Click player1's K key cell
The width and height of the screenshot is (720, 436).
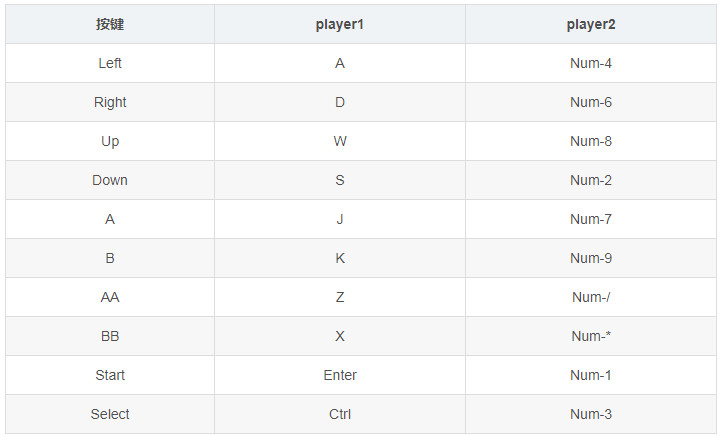(340, 258)
